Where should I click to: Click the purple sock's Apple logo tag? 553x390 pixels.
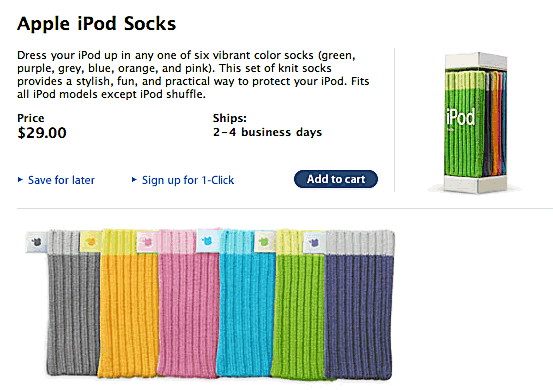pyautogui.click(x=314, y=242)
